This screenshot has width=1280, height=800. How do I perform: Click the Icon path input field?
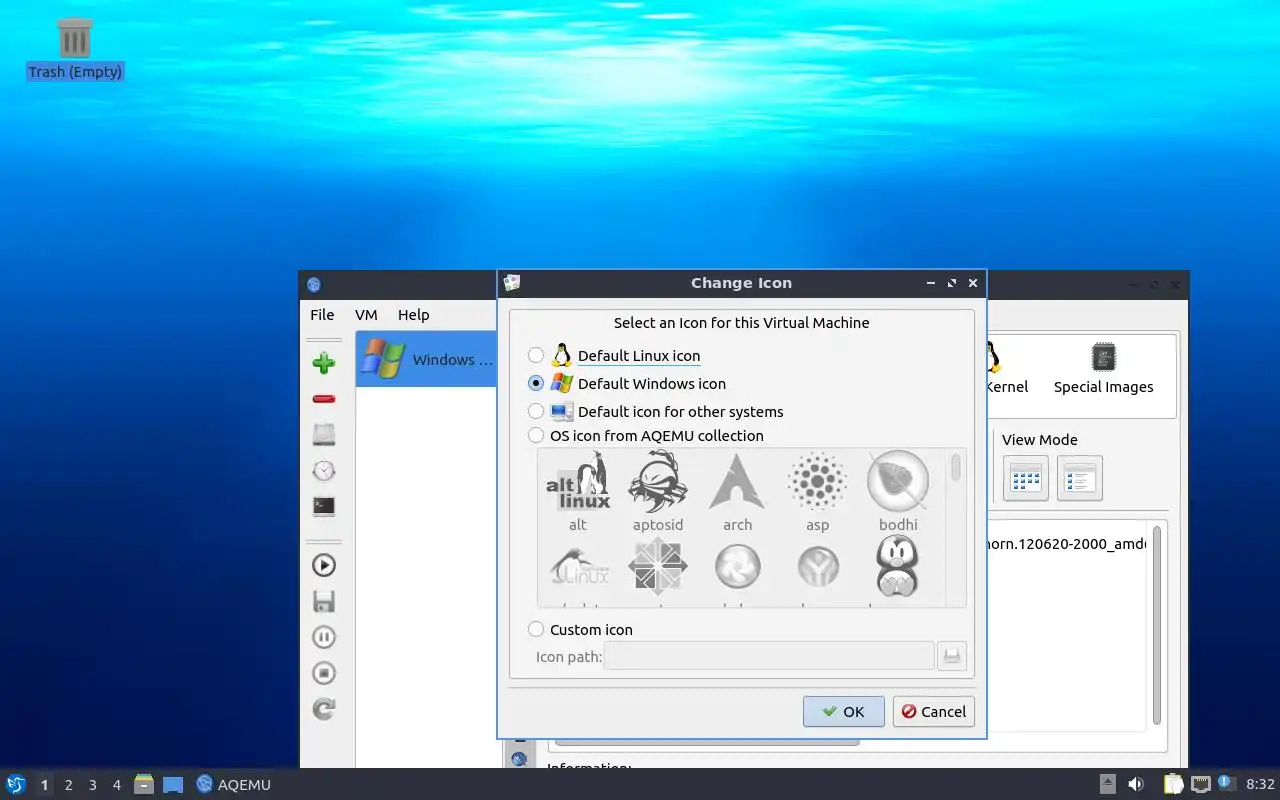(x=769, y=656)
